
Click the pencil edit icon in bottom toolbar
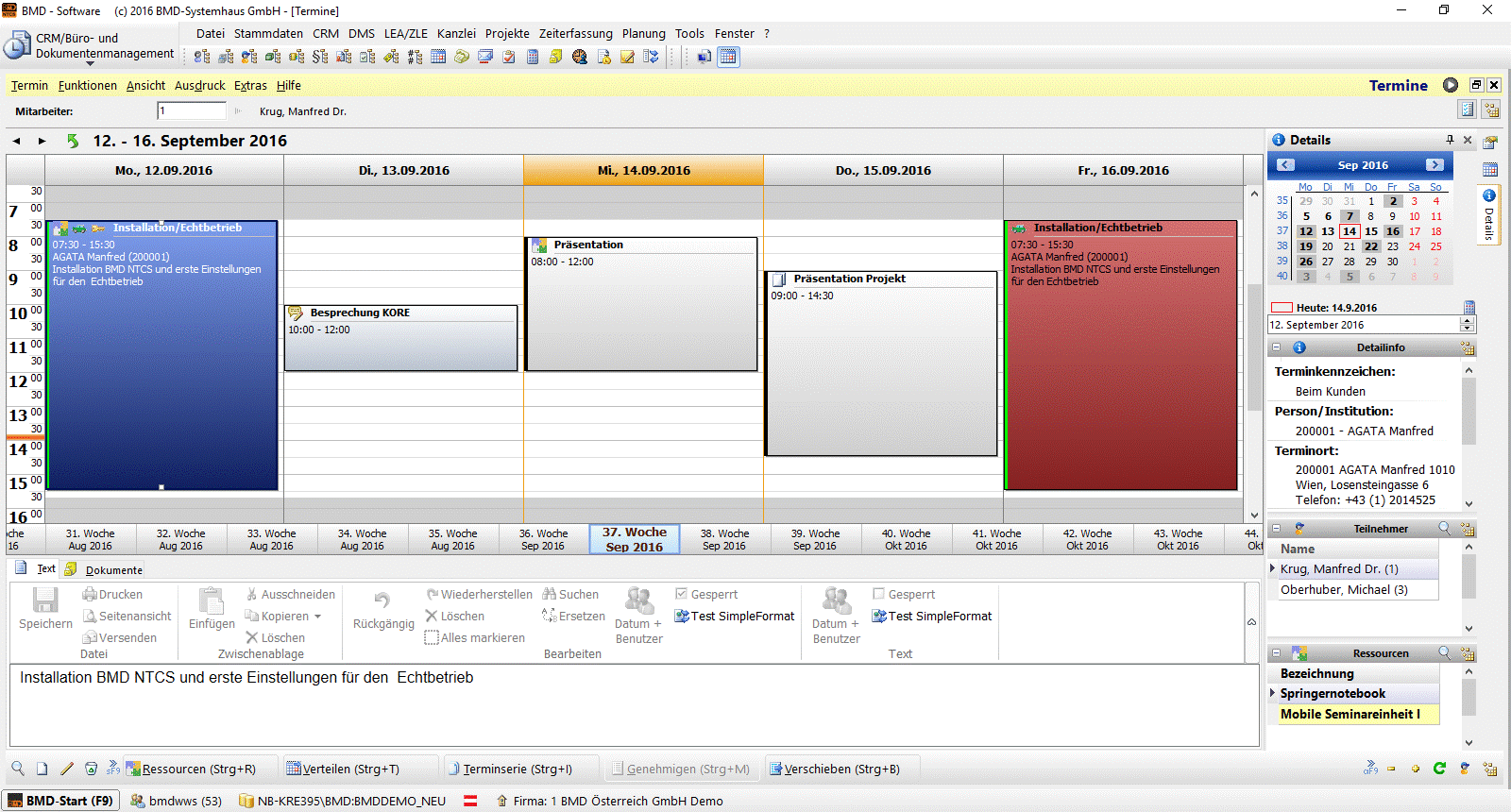pyautogui.click(x=66, y=769)
